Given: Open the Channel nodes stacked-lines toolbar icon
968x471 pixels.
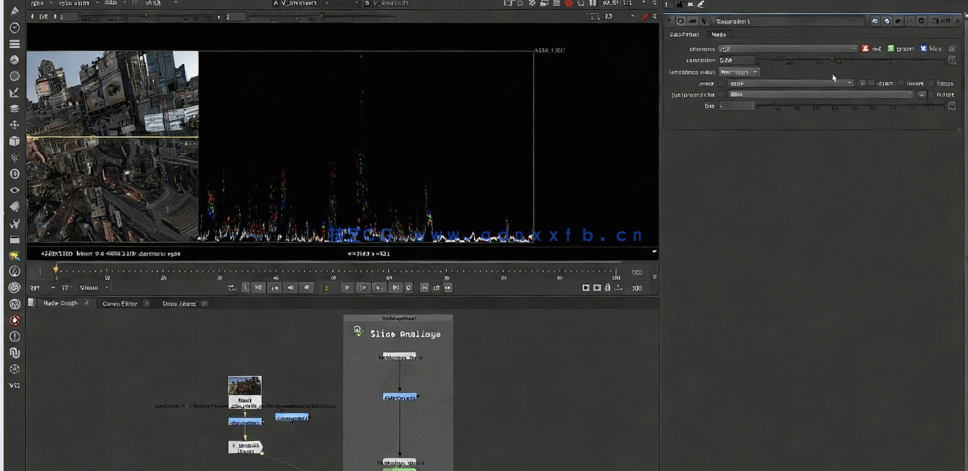Looking at the screenshot, I should point(14,44).
